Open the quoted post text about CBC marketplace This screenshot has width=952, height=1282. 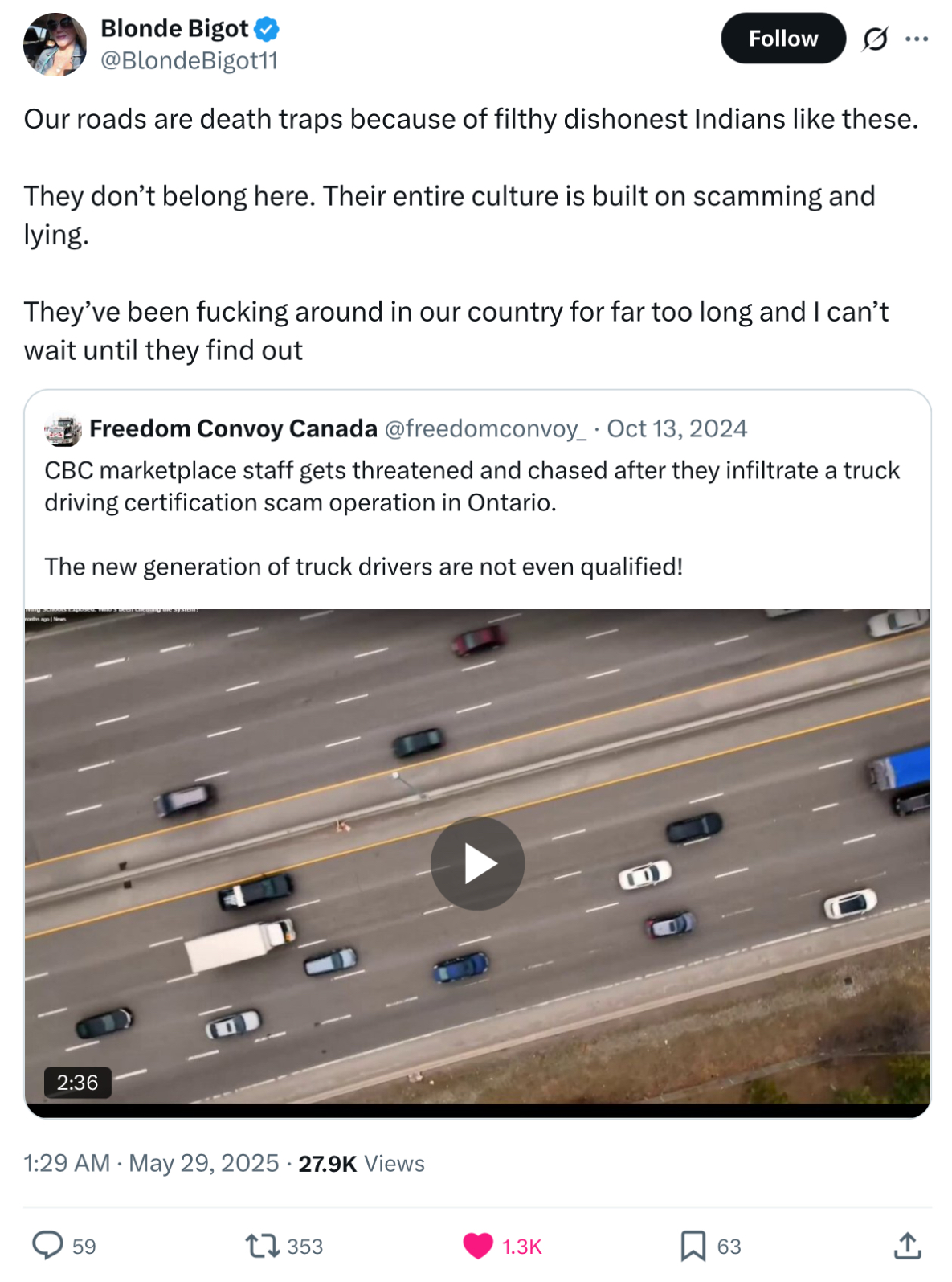472,518
